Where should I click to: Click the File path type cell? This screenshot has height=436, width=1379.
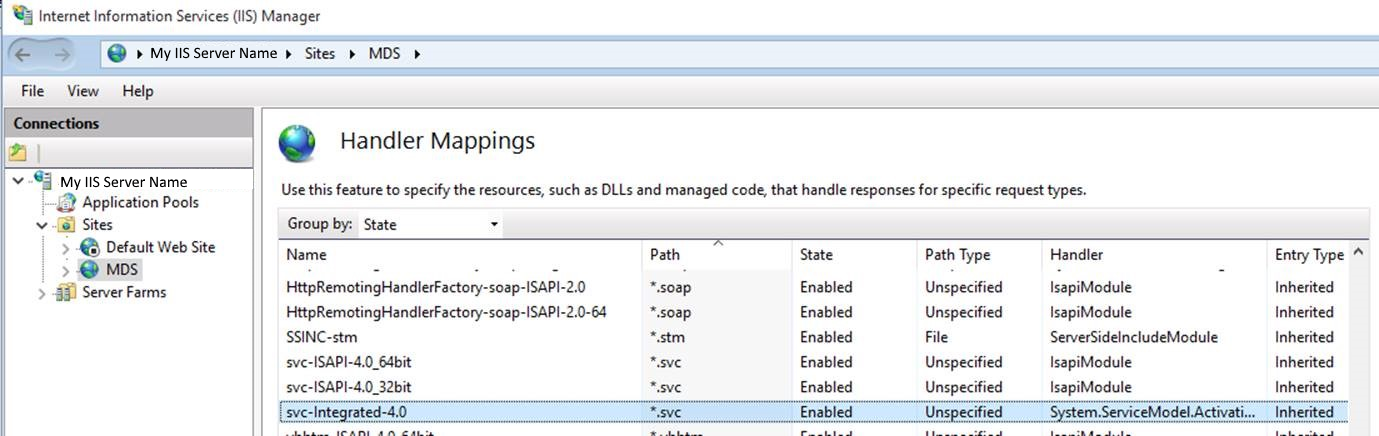pos(936,337)
